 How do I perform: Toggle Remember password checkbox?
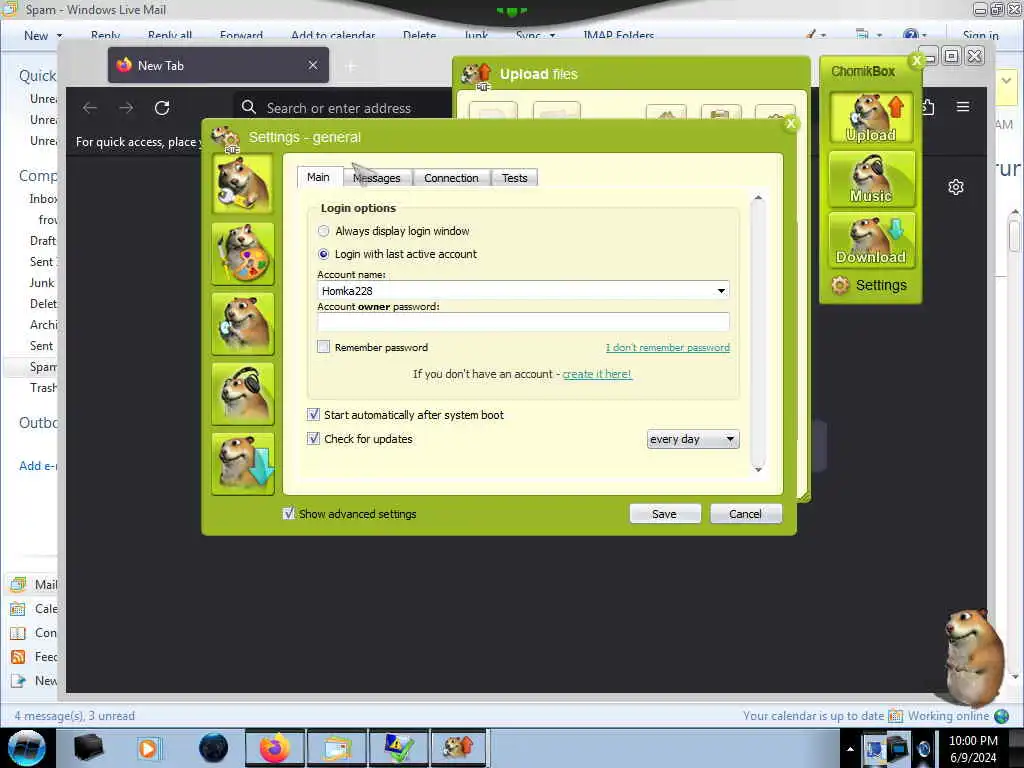[323, 347]
